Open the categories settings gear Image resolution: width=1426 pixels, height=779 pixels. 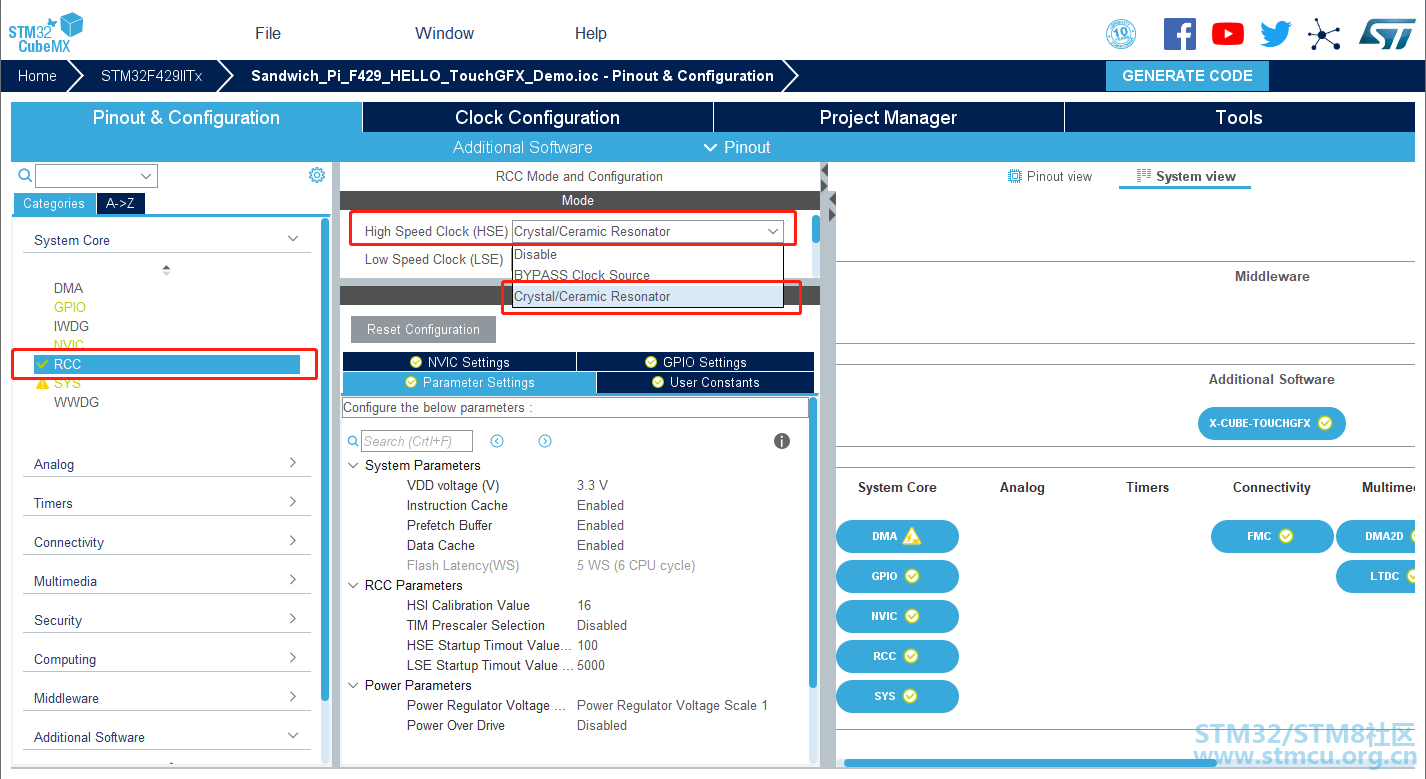[x=317, y=175]
